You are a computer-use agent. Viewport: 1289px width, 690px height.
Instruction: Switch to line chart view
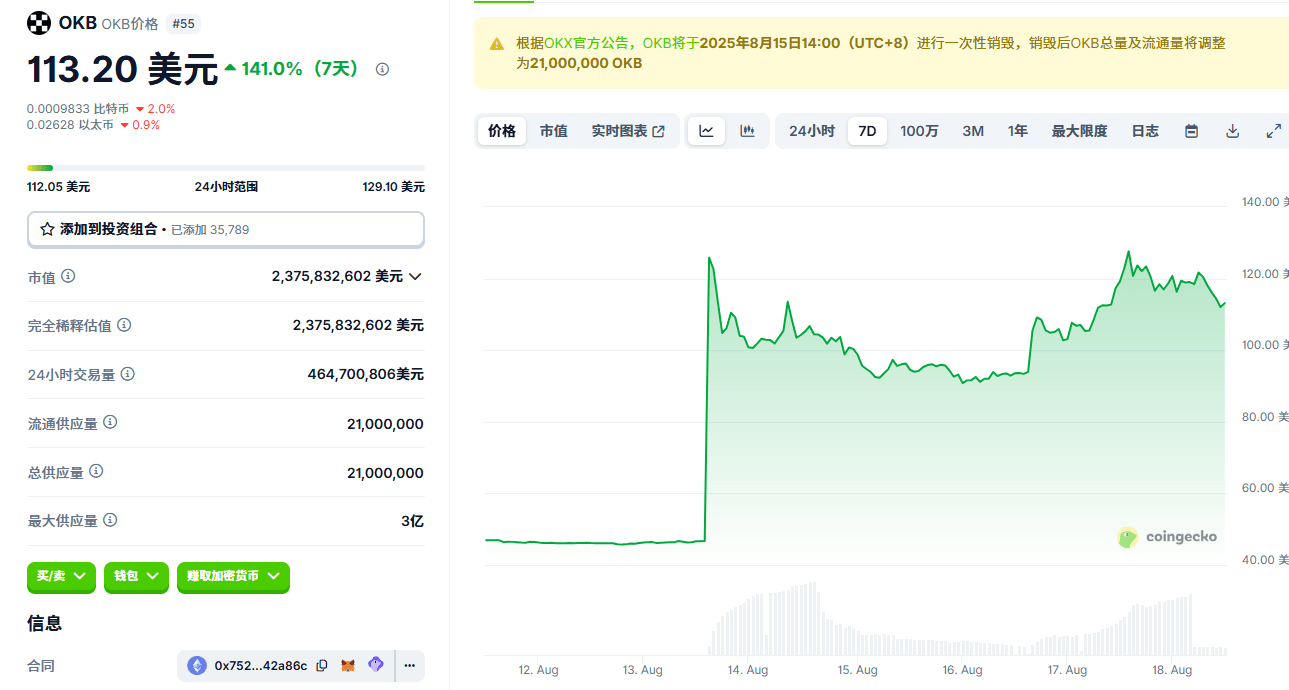pyautogui.click(x=706, y=131)
